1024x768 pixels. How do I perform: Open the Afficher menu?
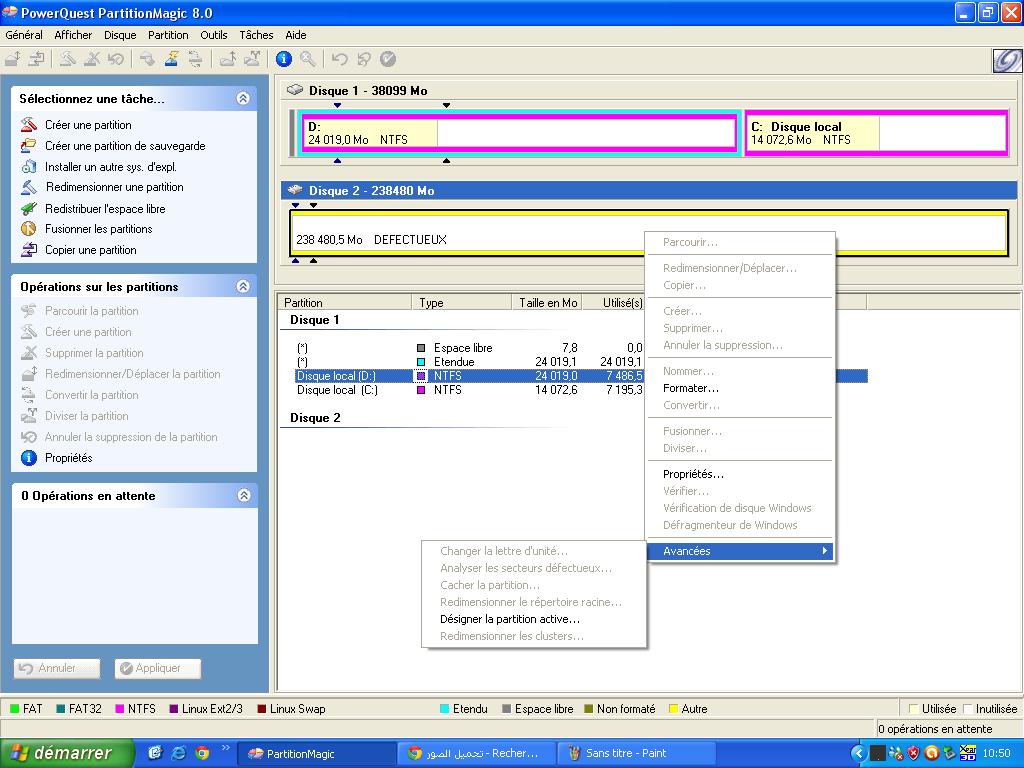point(73,35)
